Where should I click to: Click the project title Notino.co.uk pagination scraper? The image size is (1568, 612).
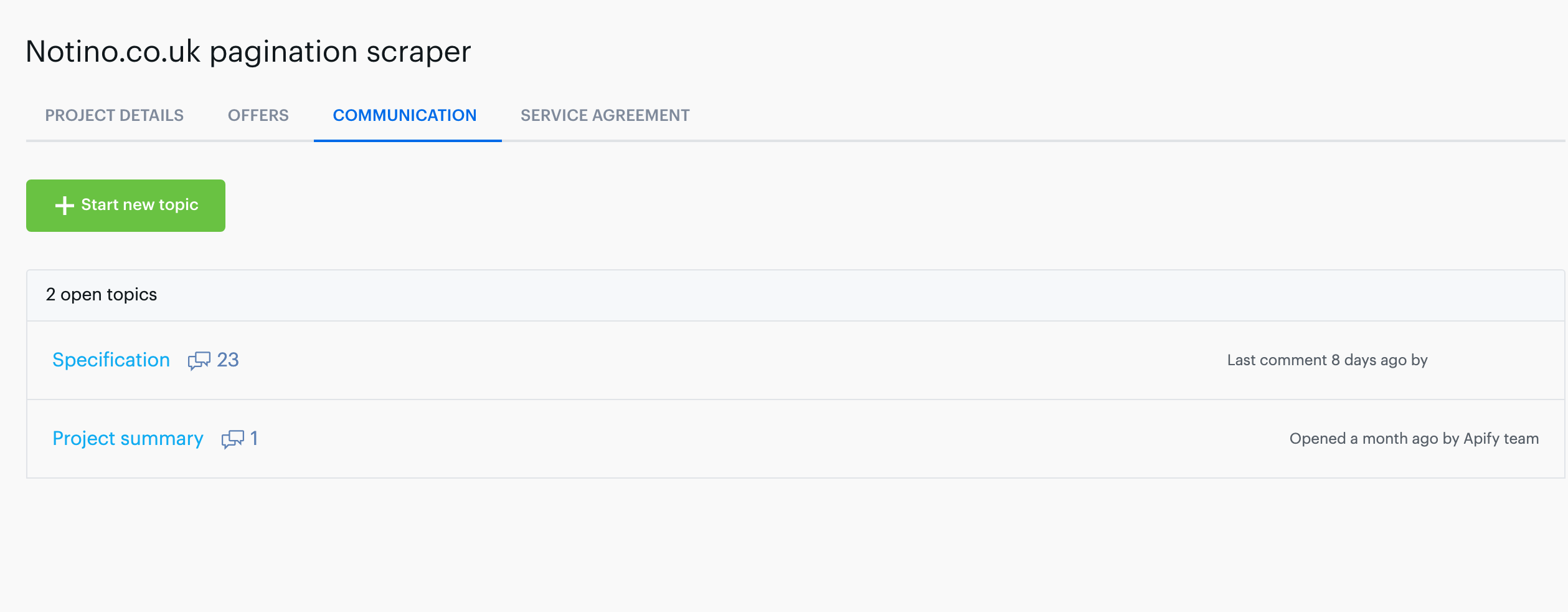point(248,51)
